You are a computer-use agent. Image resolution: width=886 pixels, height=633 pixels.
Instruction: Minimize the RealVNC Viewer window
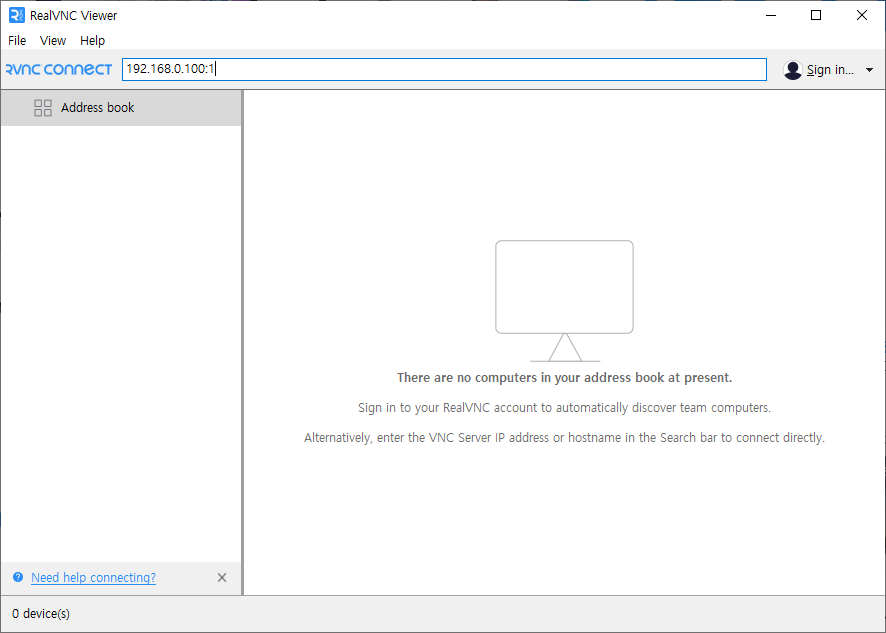click(771, 15)
